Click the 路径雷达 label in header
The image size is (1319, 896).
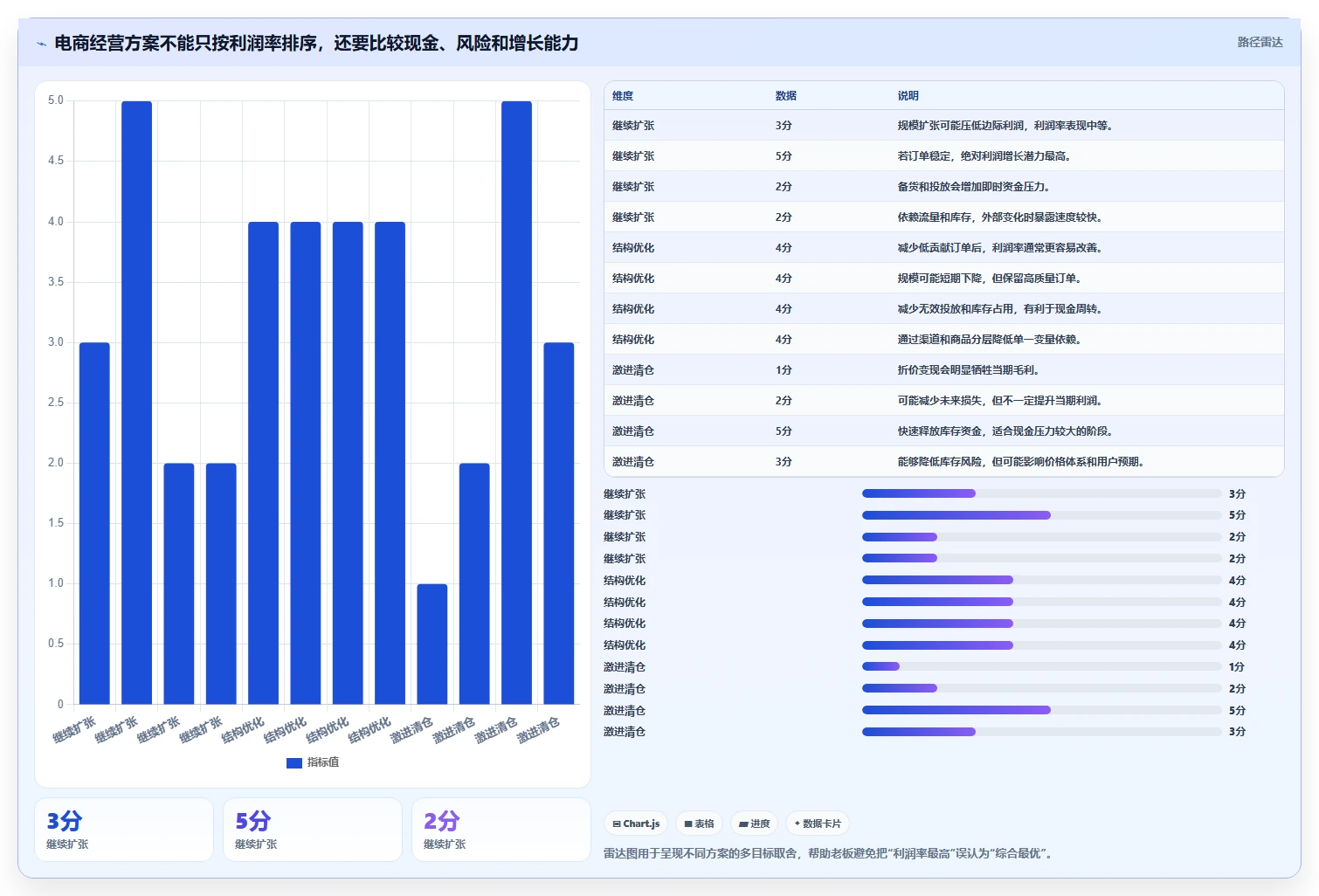(1260, 42)
